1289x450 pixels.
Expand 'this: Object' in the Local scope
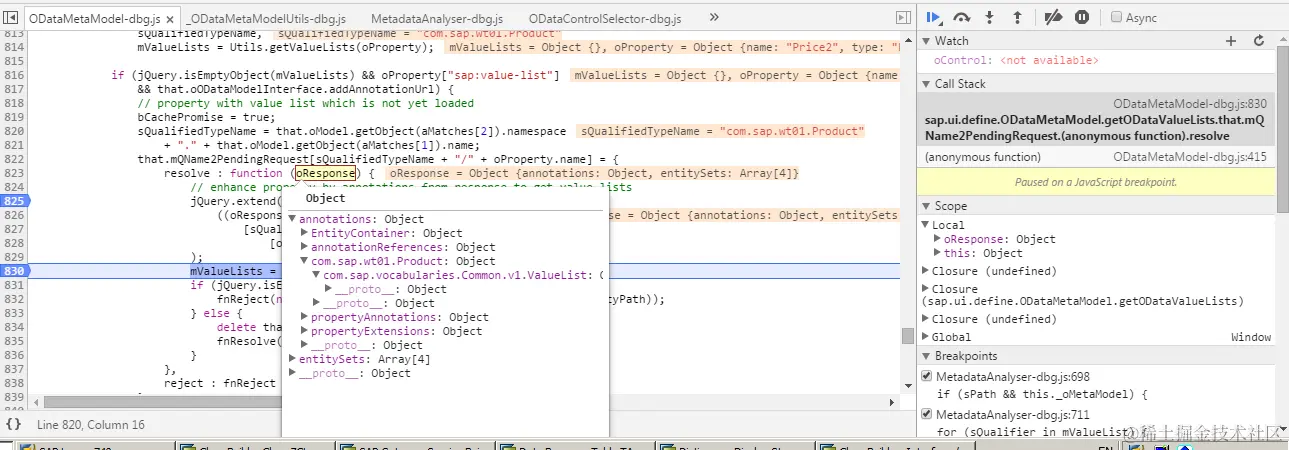[x=938, y=253]
